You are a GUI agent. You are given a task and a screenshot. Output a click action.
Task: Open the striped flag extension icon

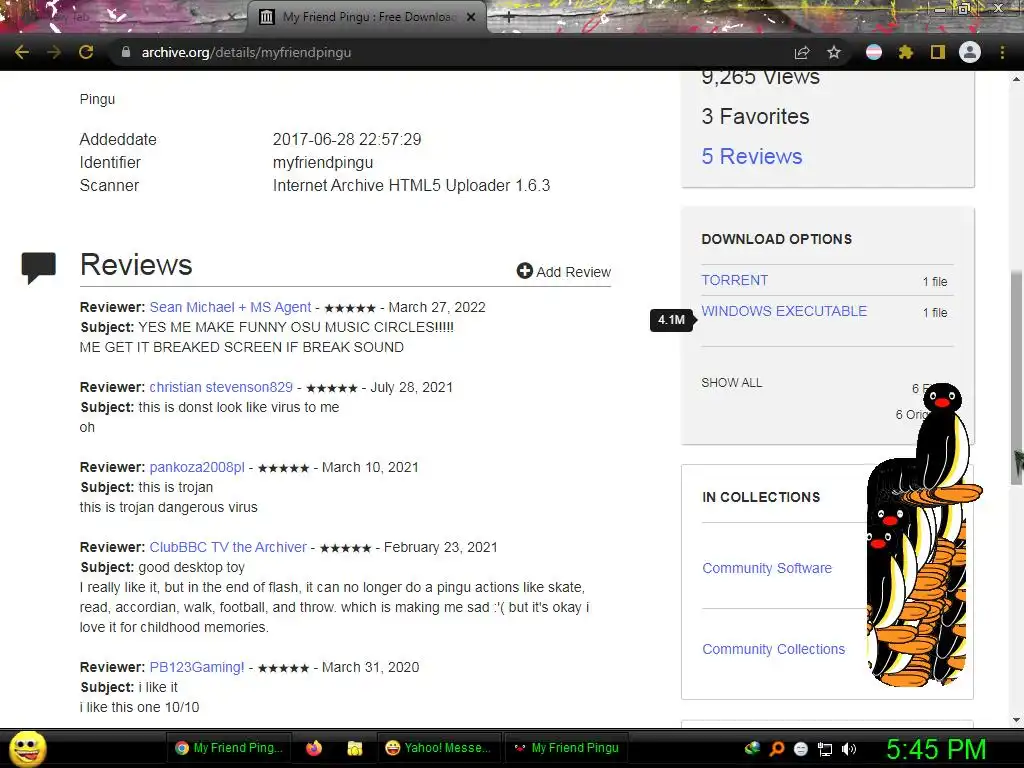pos(874,52)
